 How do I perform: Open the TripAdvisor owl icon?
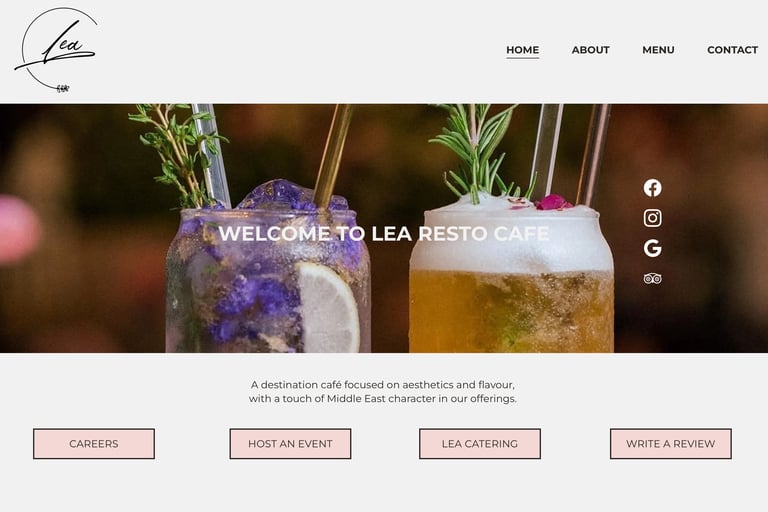pyautogui.click(x=652, y=279)
